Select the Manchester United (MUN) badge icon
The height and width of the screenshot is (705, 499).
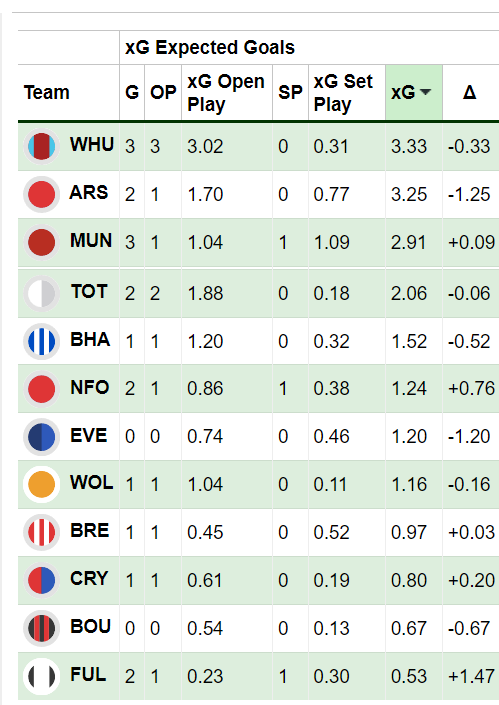click(x=41, y=242)
